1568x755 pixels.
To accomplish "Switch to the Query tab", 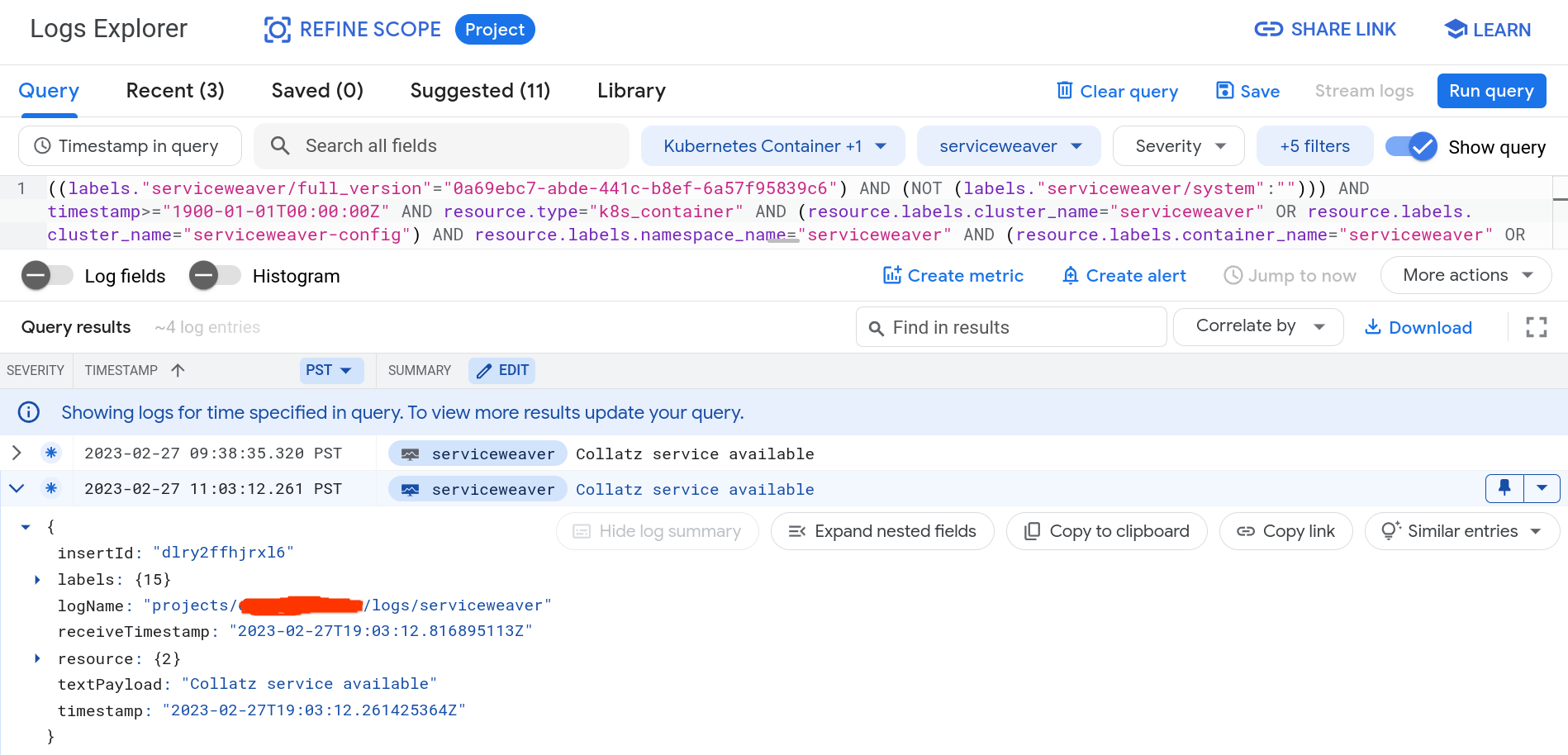I will pyautogui.click(x=49, y=90).
